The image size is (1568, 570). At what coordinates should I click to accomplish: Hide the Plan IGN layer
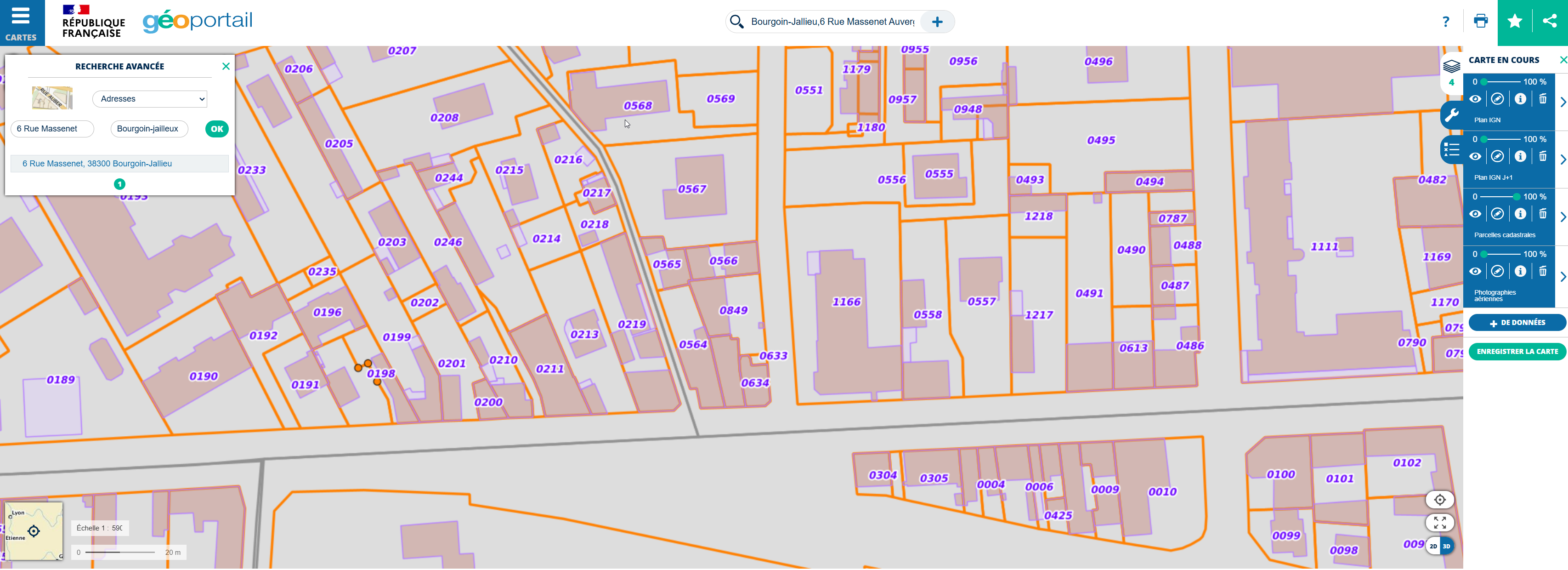[1475, 99]
